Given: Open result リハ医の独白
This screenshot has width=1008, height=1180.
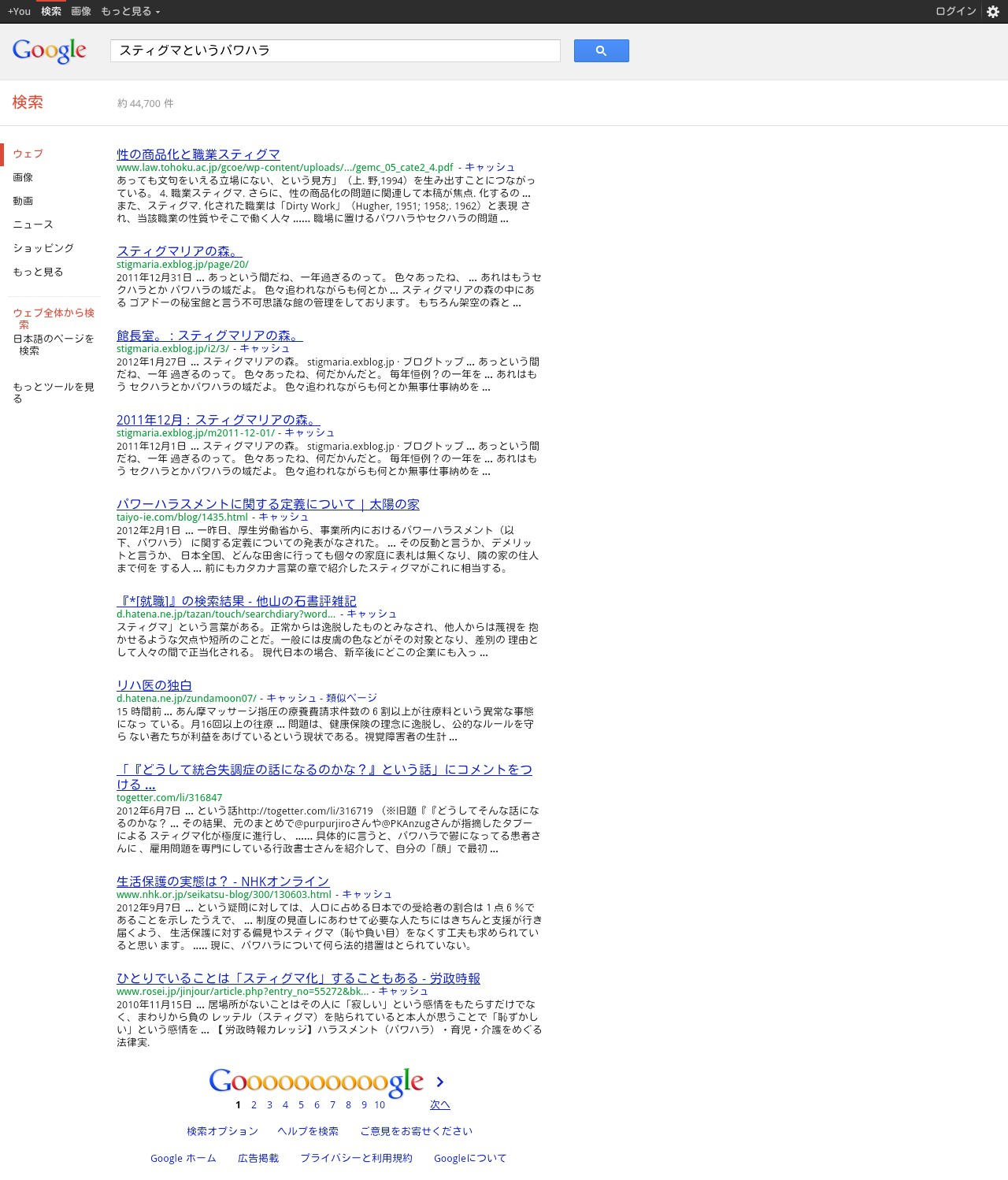Looking at the screenshot, I should pos(154,685).
